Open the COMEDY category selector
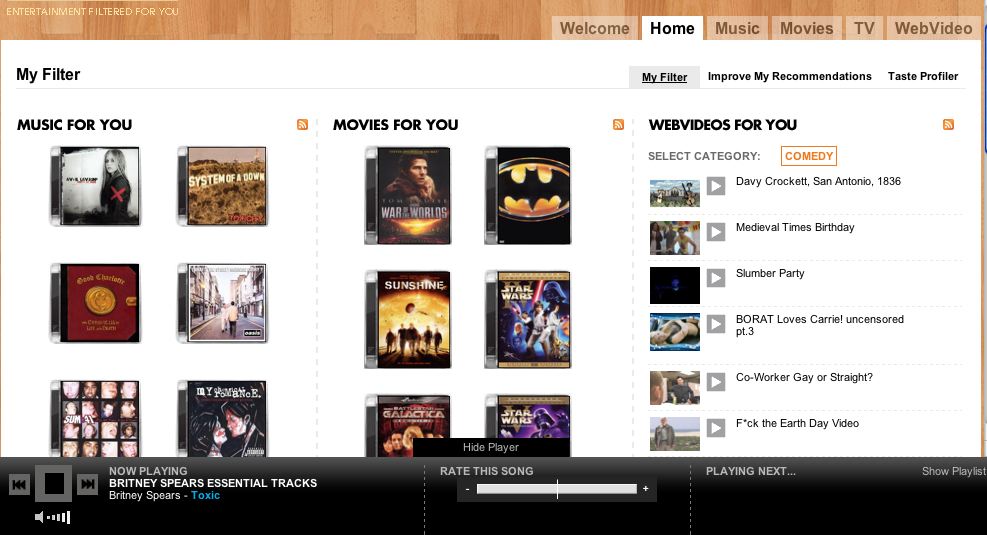Image resolution: width=987 pixels, height=535 pixels. tap(809, 156)
